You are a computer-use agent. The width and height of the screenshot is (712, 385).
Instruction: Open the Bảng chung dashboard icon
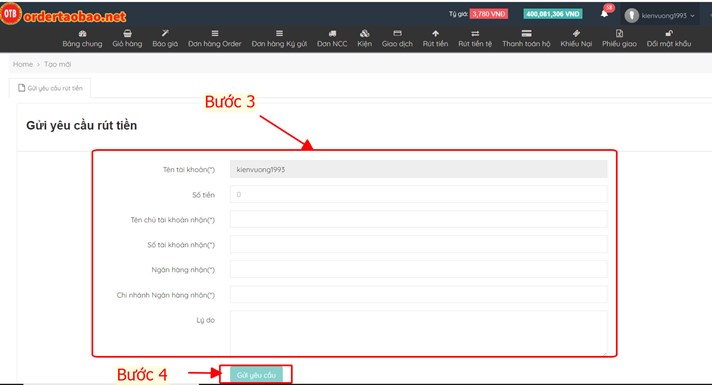(82, 34)
